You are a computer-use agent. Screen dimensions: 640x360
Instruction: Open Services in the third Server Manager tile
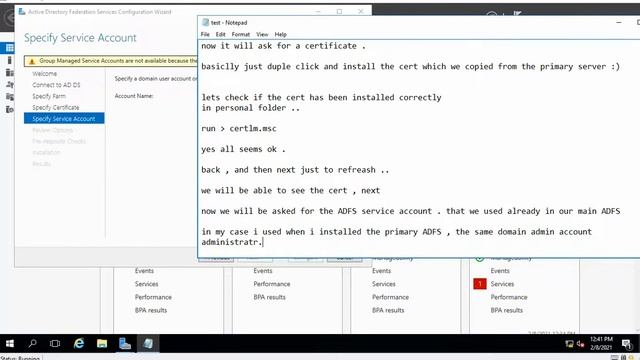click(x=384, y=284)
